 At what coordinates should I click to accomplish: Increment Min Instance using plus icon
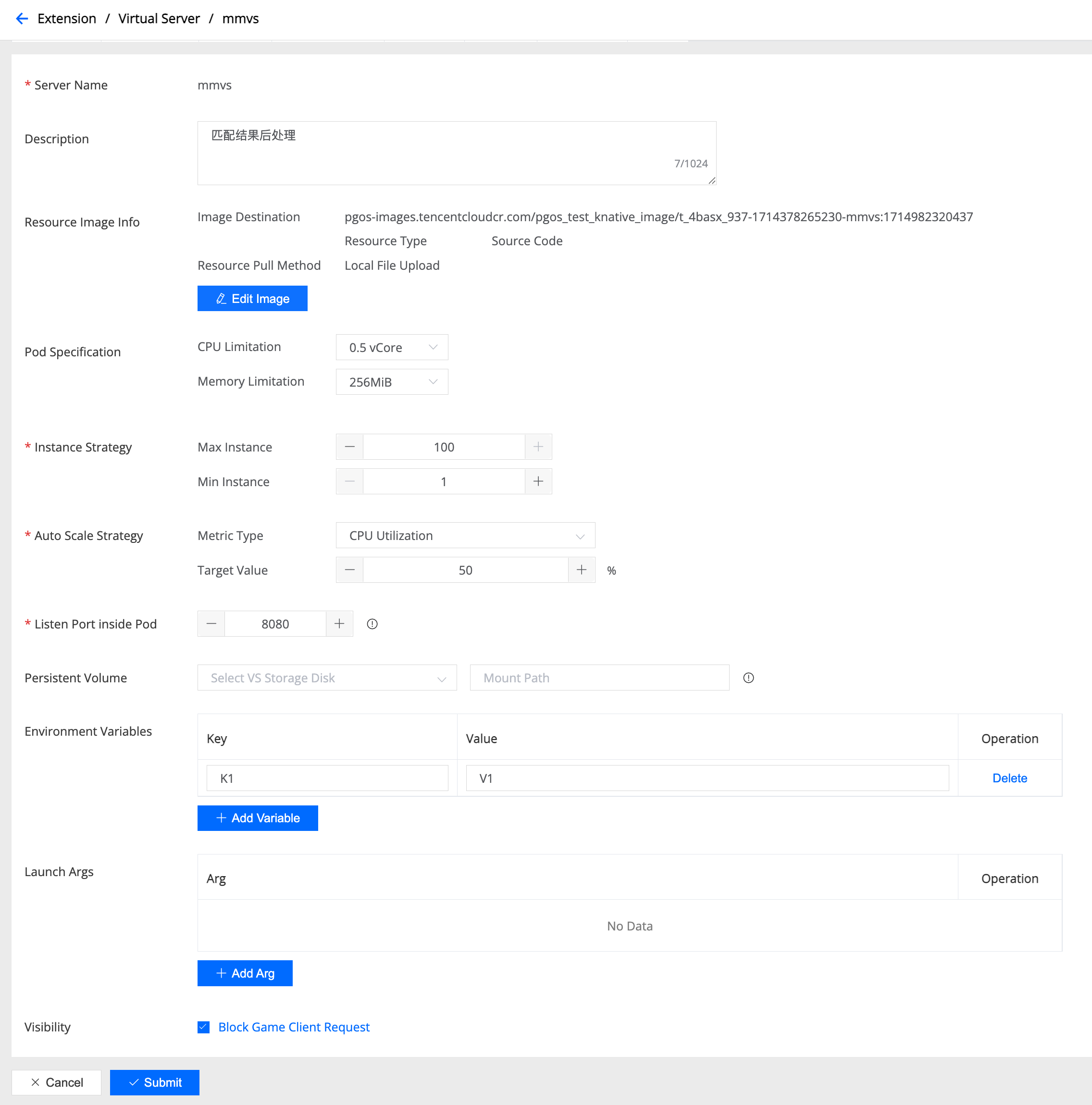click(538, 482)
